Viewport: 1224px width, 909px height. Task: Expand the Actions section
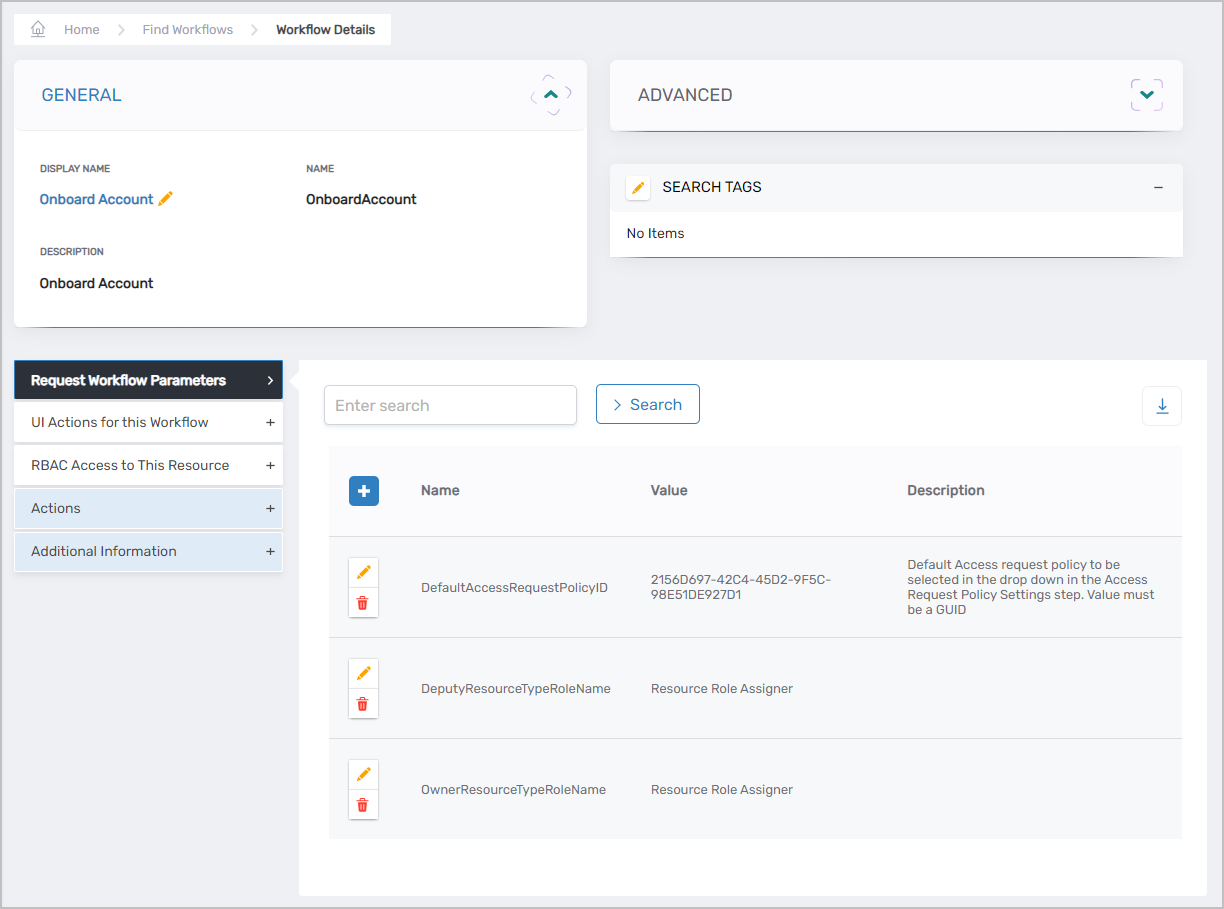point(148,508)
